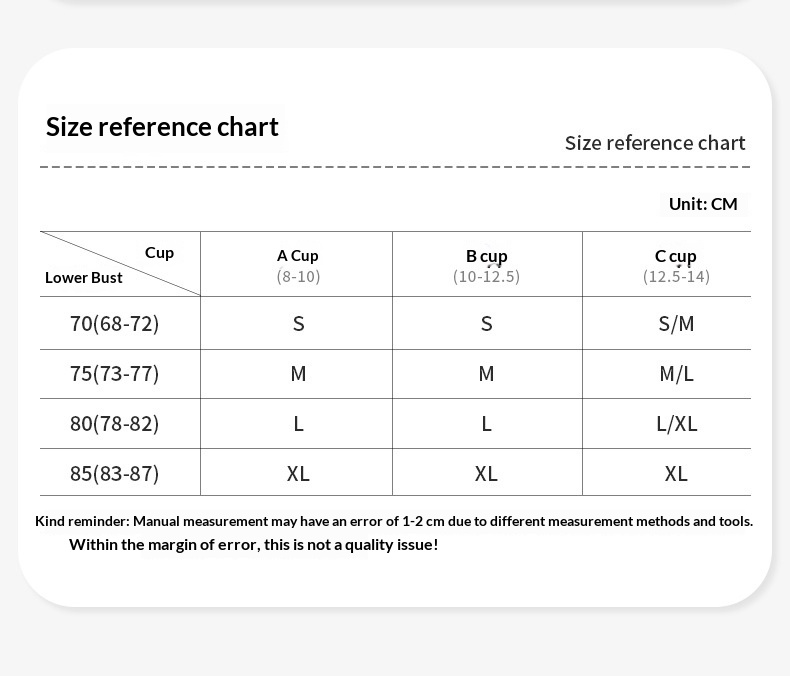Click the "C cup" column header
The width and height of the screenshot is (790, 676).
point(676,256)
